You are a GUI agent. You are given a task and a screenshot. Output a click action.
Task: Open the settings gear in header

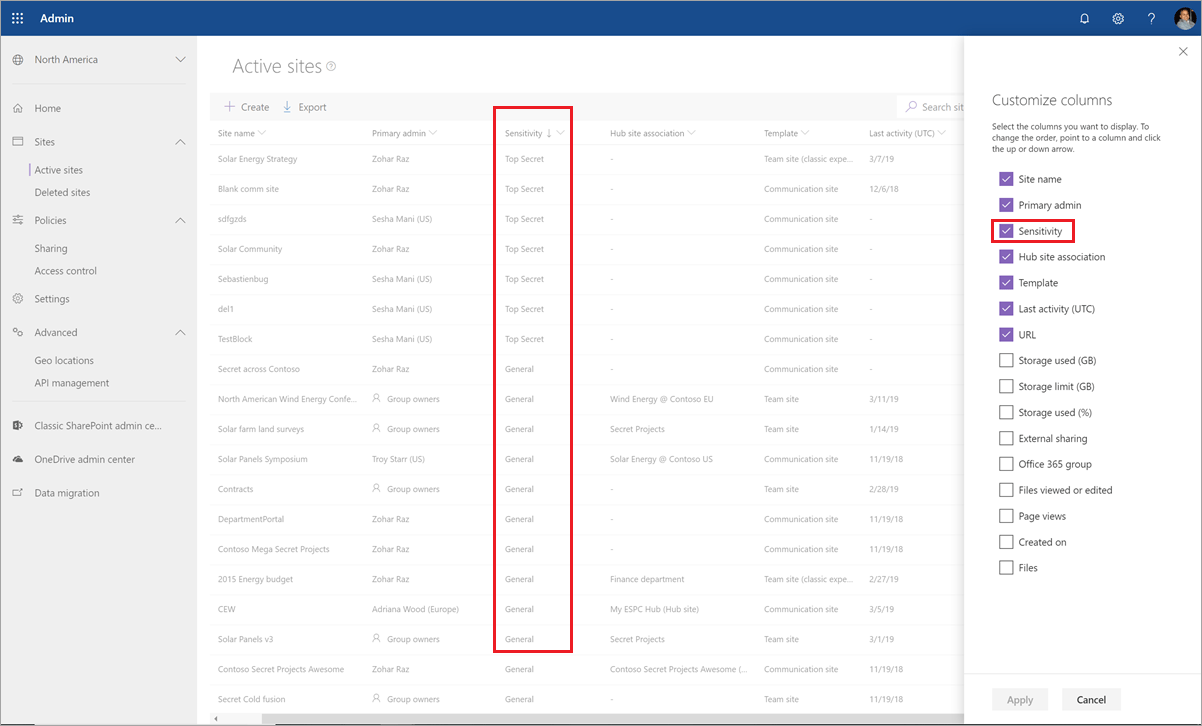coord(1118,18)
